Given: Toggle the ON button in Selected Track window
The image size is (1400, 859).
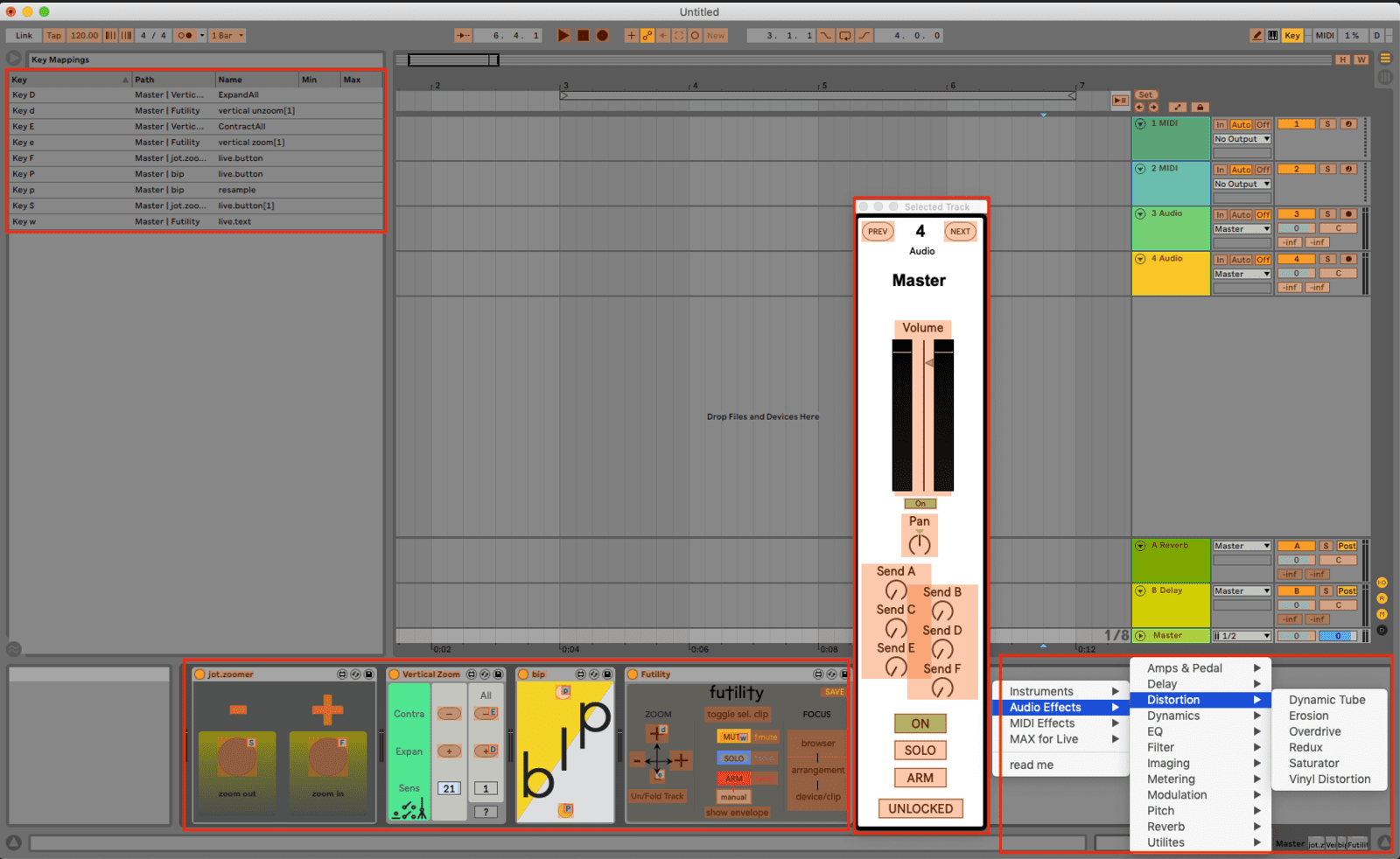Looking at the screenshot, I should point(920,723).
